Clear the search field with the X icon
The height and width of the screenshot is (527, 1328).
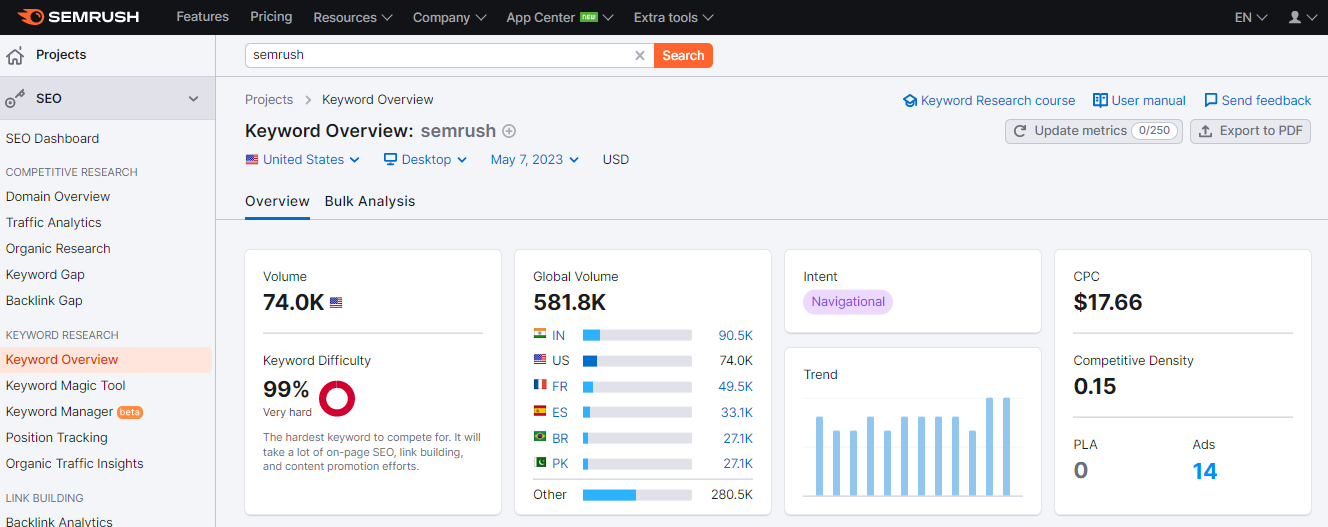coord(640,56)
